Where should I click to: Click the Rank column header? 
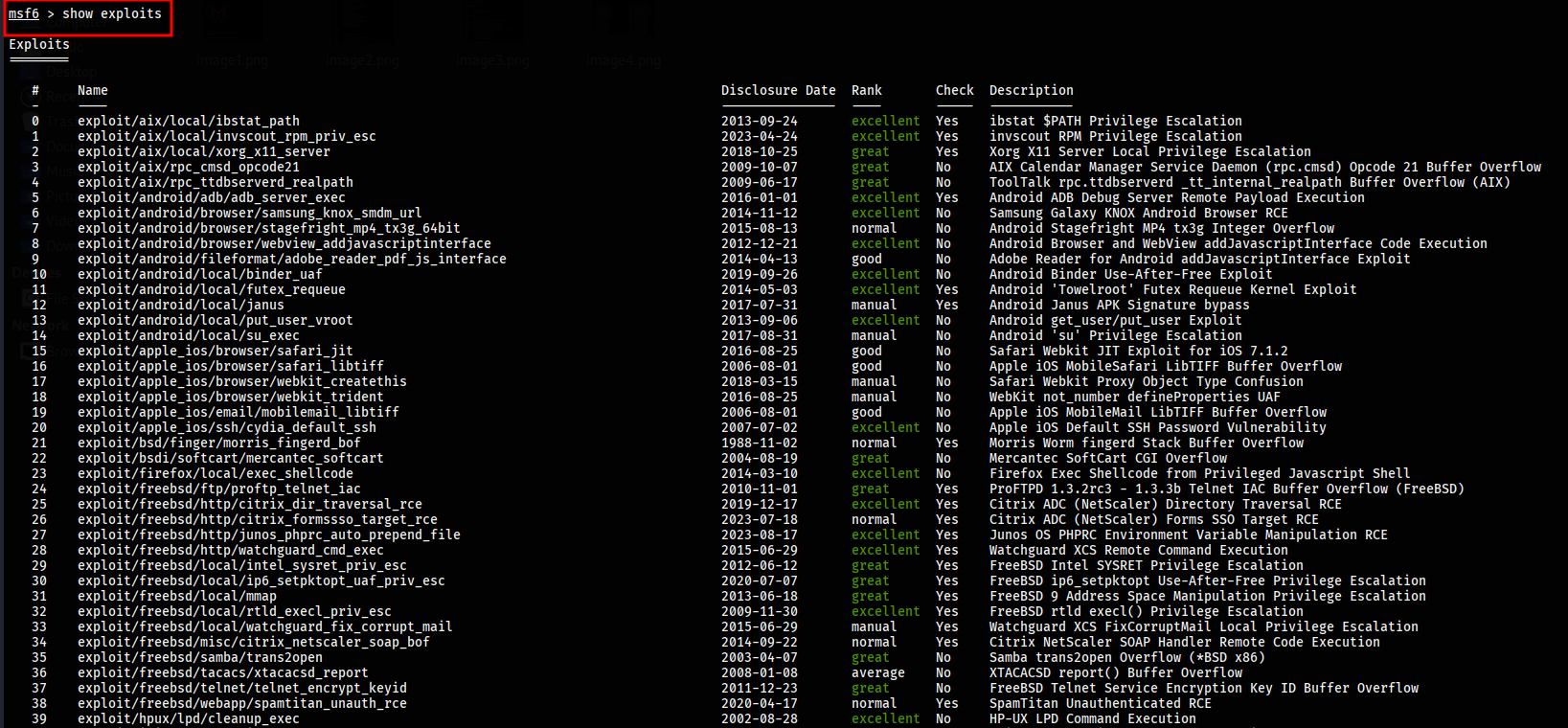point(866,90)
